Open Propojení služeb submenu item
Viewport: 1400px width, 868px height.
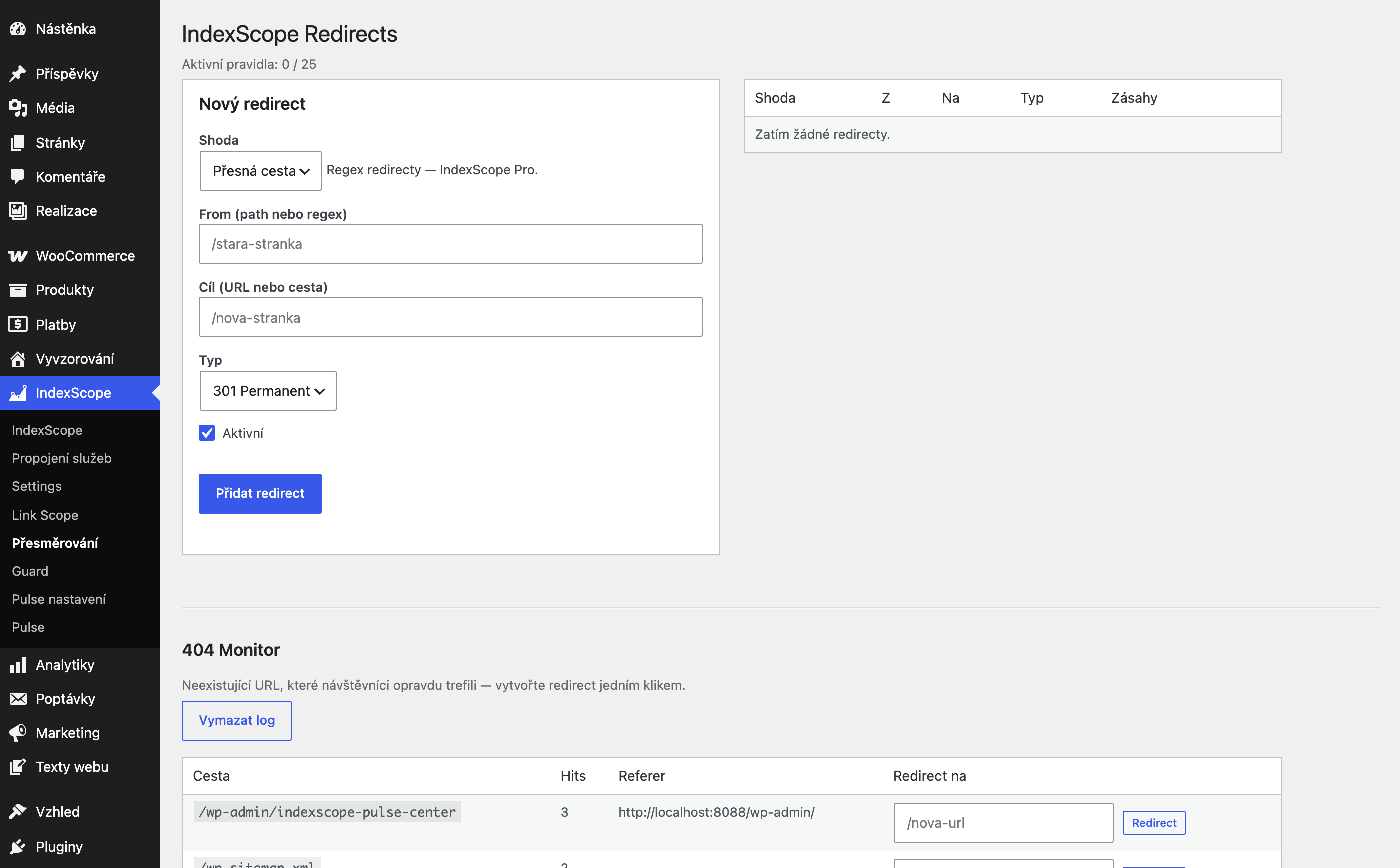[x=62, y=458]
